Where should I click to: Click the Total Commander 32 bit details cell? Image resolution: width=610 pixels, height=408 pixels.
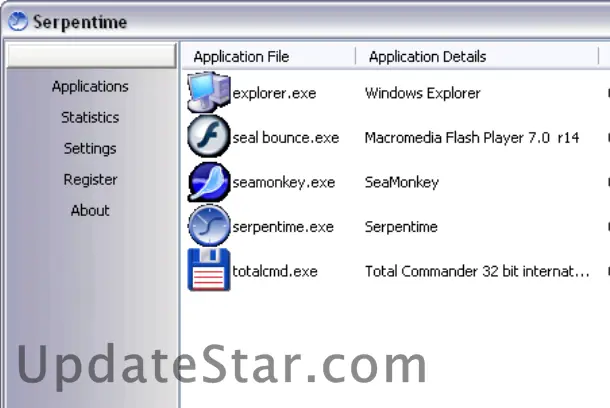pos(477,271)
